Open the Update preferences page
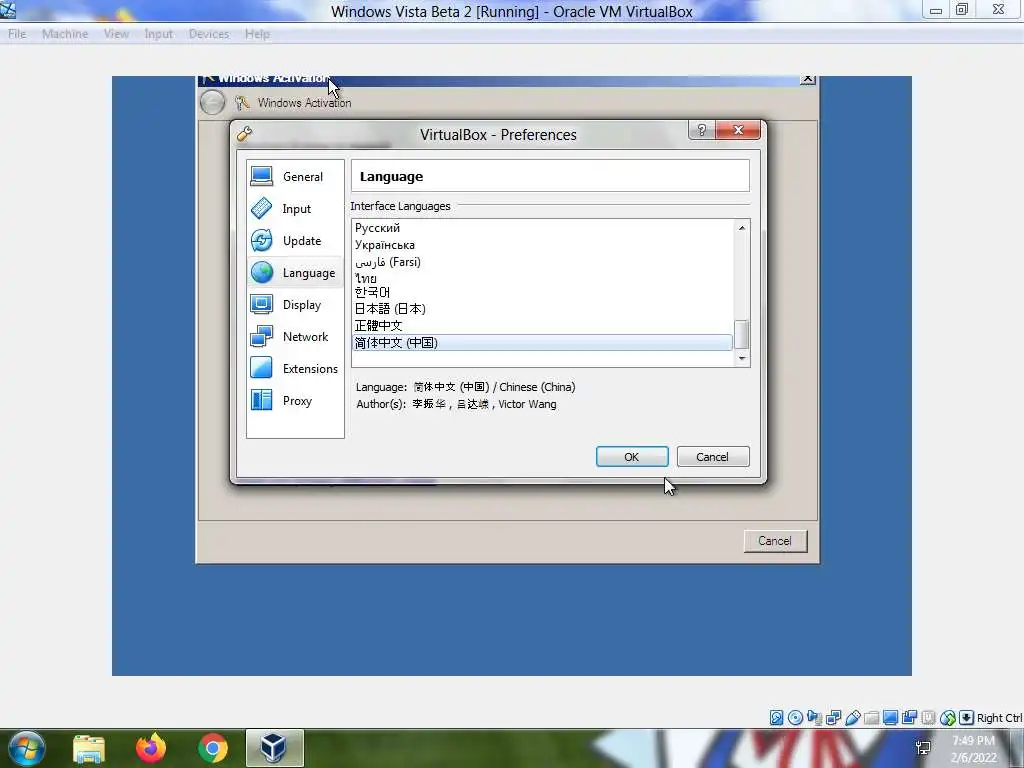Viewport: 1024px width, 768px height. click(x=295, y=240)
